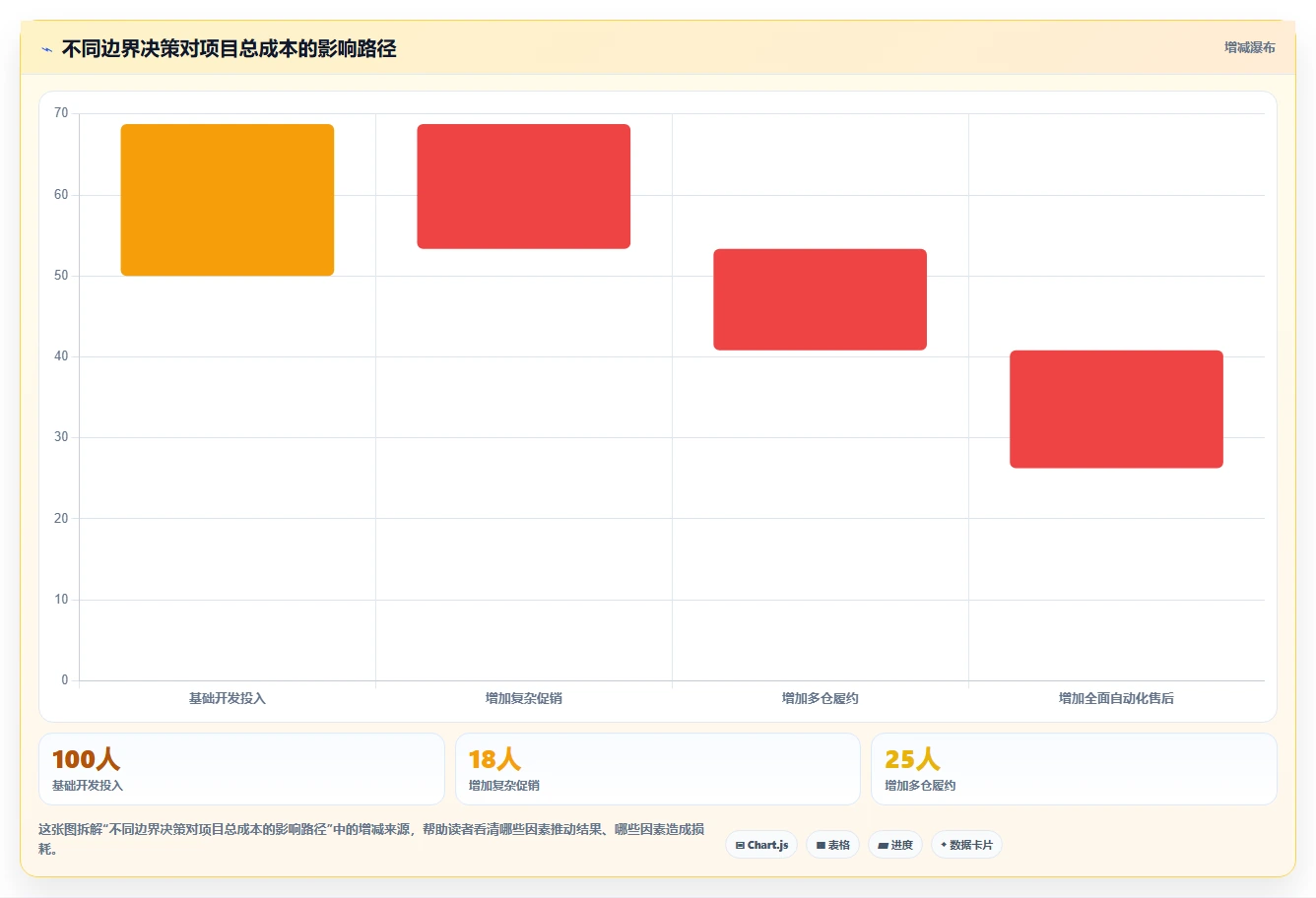Click the 表格 tag chip
The width and height of the screenshot is (1316, 898).
click(832, 845)
